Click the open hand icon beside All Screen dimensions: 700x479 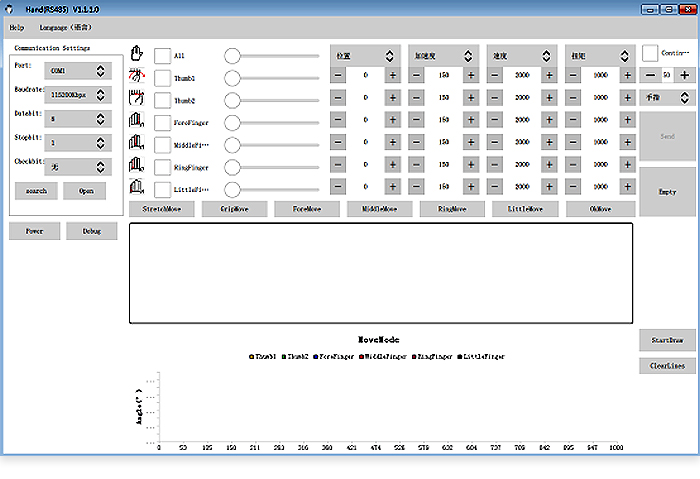137,54
